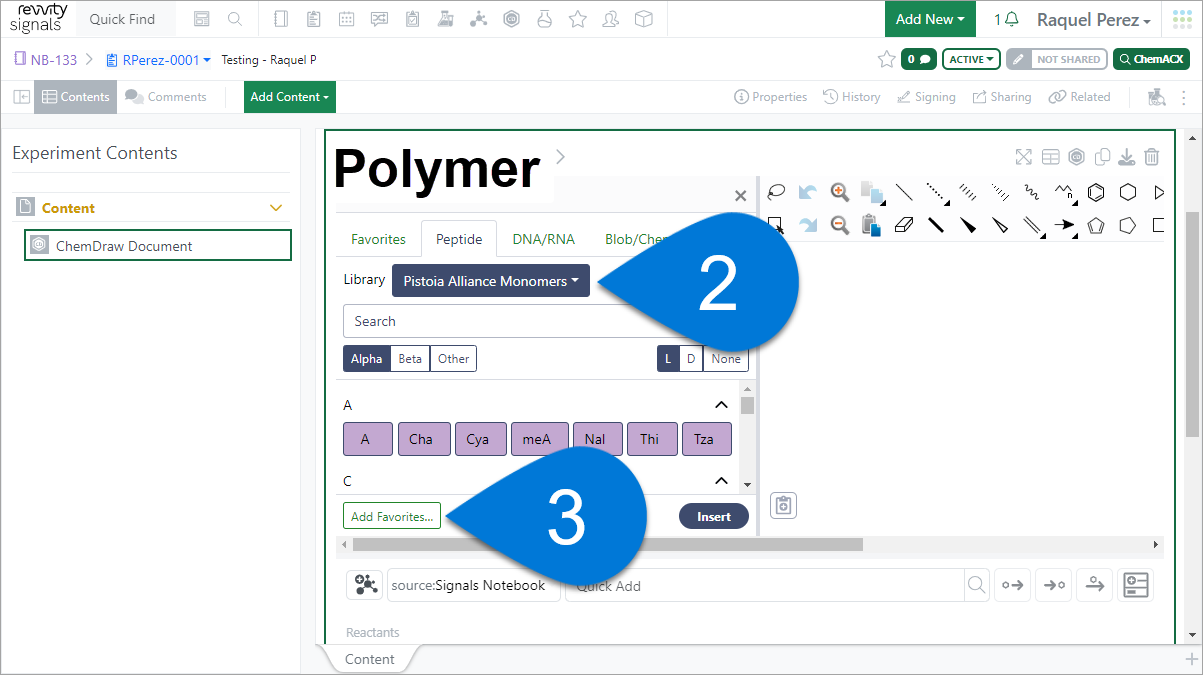Open the Pistoia Alliance Monomers library dropdown
Screen dimensions: 1203x675
[491, 281]
